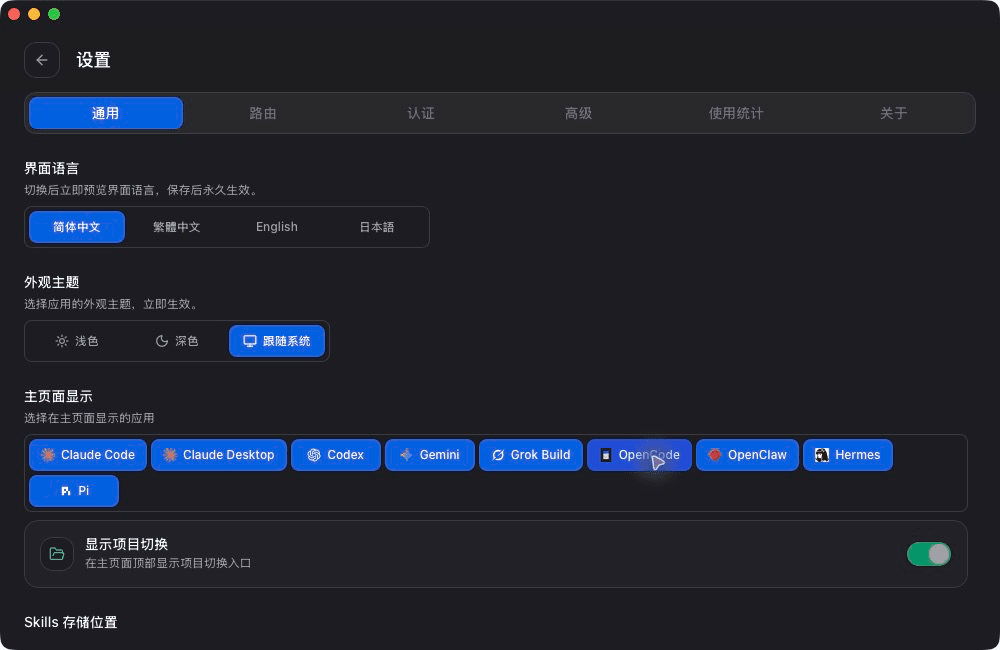Maximize window with the green button
The height and width of the screenshot is (650, 1000).
pyautogui.click(x=54, y=14)
